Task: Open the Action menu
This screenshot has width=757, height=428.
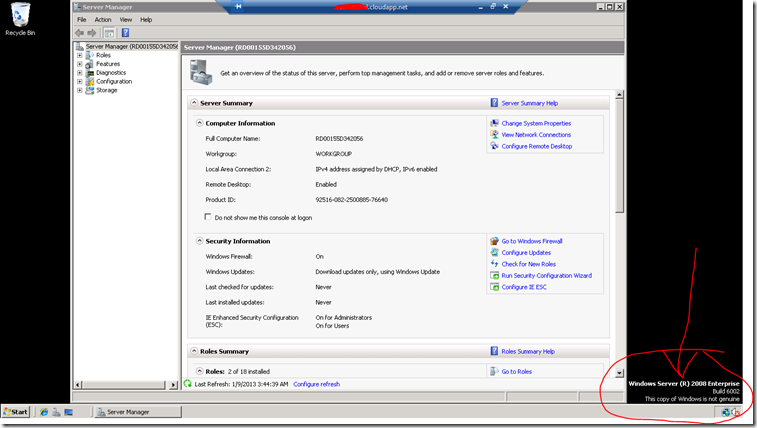Action: (103, 20)
